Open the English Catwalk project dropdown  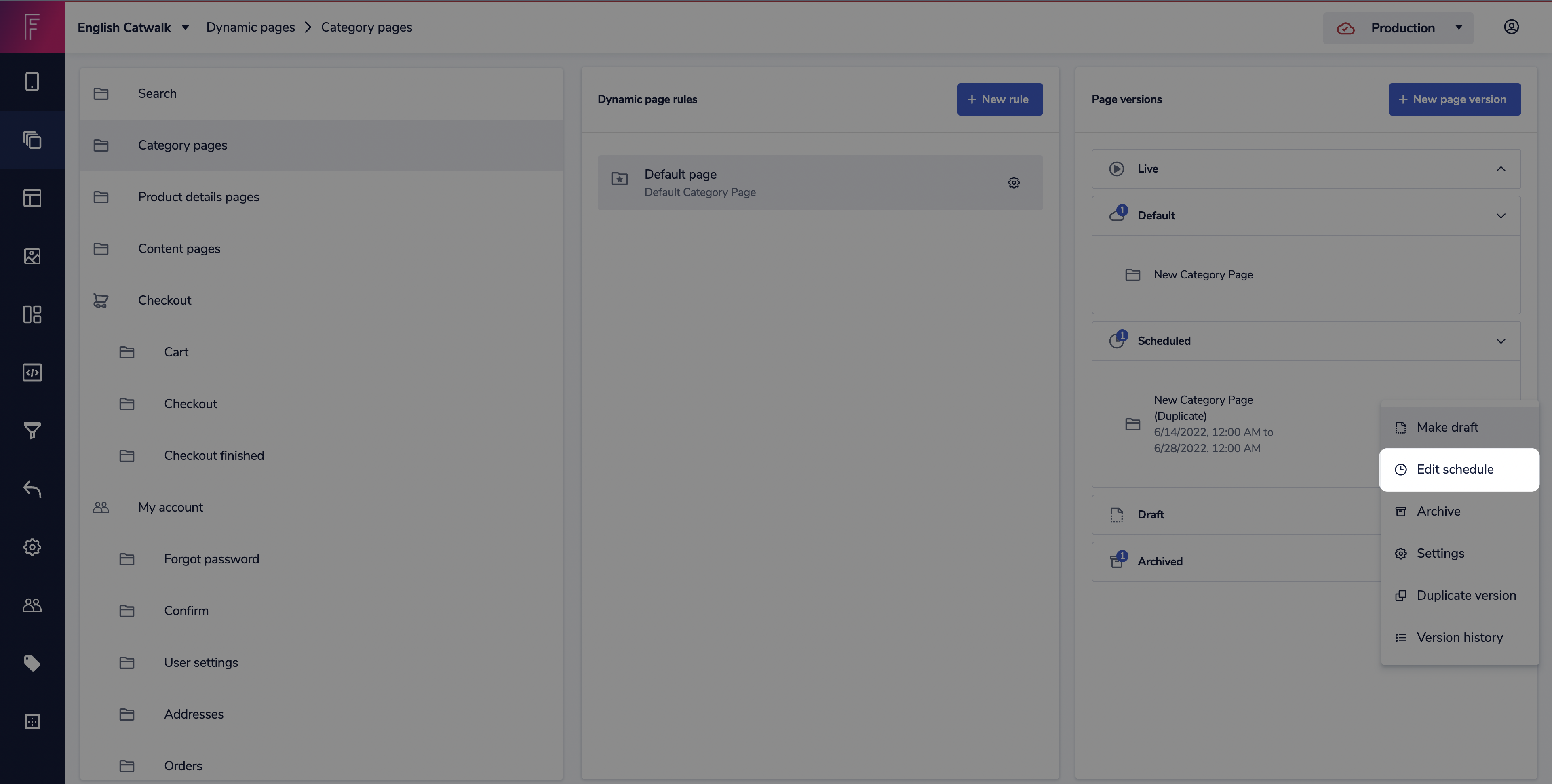(x=133, y=27)
